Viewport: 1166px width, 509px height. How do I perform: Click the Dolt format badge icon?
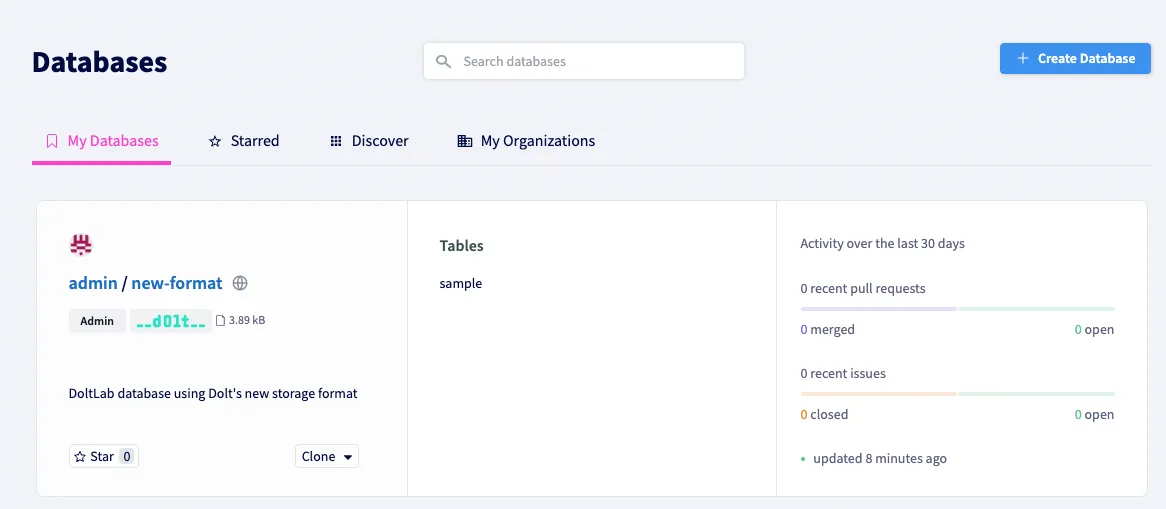coord(171,321)
